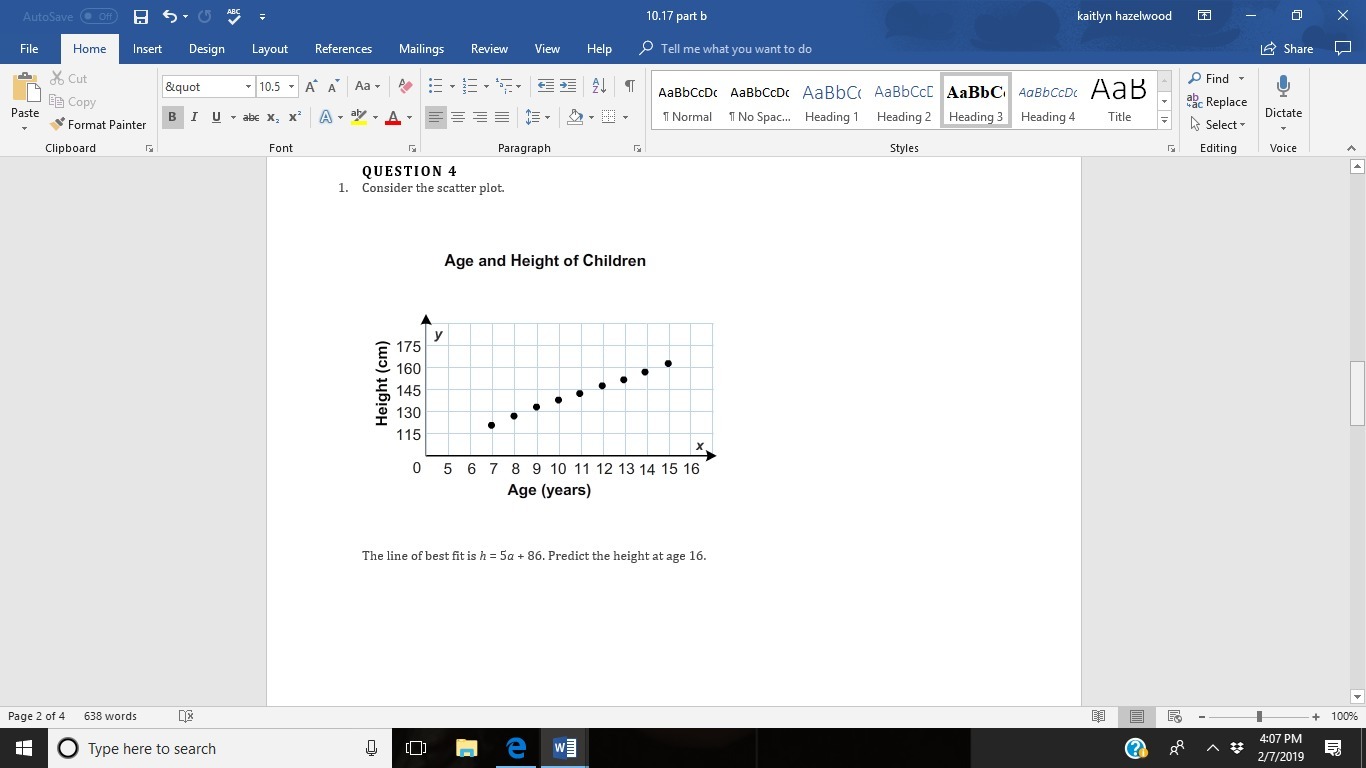Click the Share button

pos(1287,48)
